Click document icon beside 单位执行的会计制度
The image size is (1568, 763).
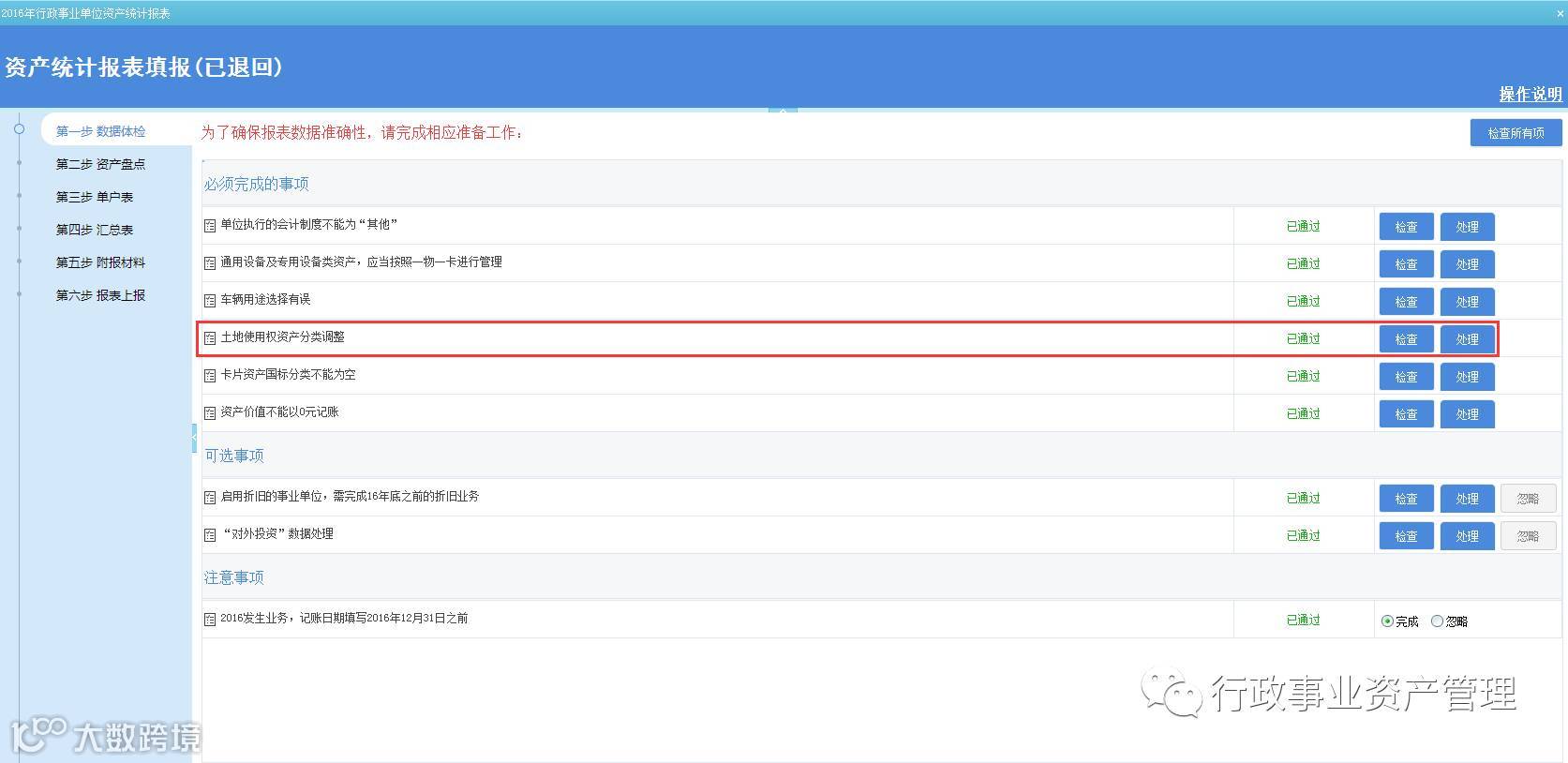210,226
